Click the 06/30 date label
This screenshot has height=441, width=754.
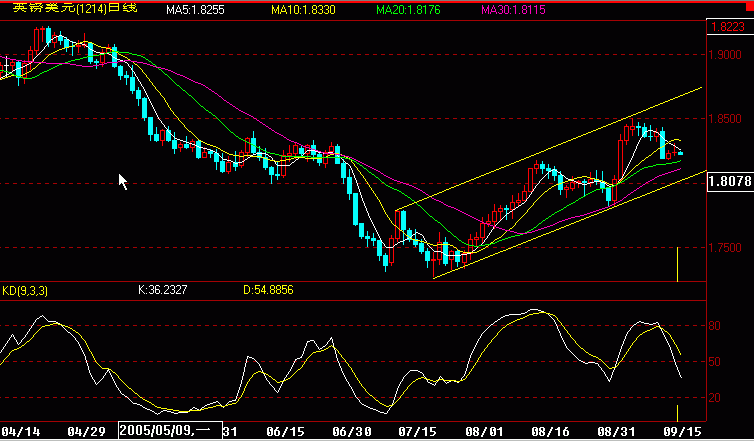(351, 430)
